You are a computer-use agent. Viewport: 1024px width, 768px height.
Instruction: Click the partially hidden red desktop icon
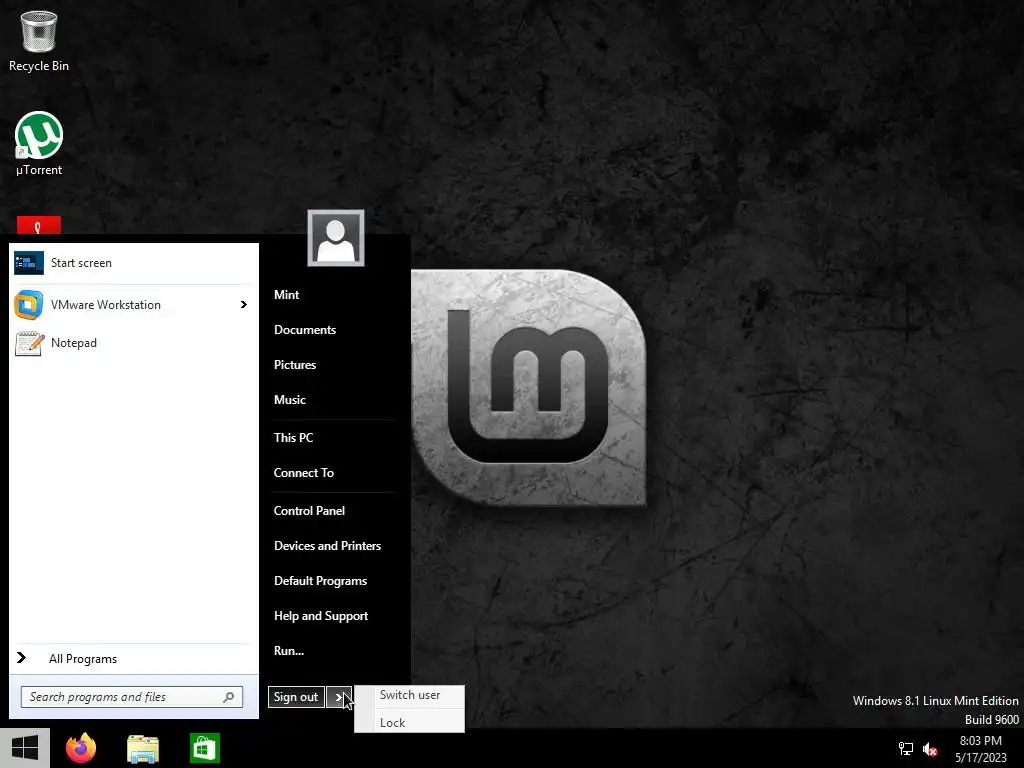pos(39,225)
